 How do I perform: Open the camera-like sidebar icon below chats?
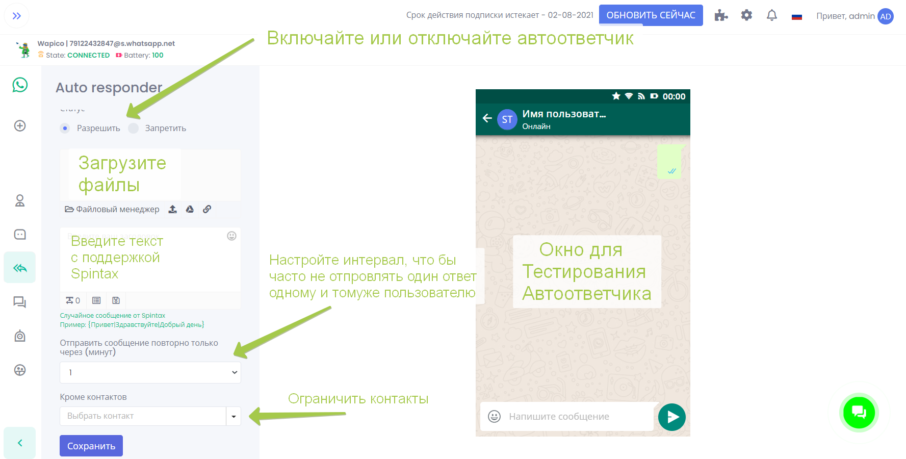pos(20,336)
